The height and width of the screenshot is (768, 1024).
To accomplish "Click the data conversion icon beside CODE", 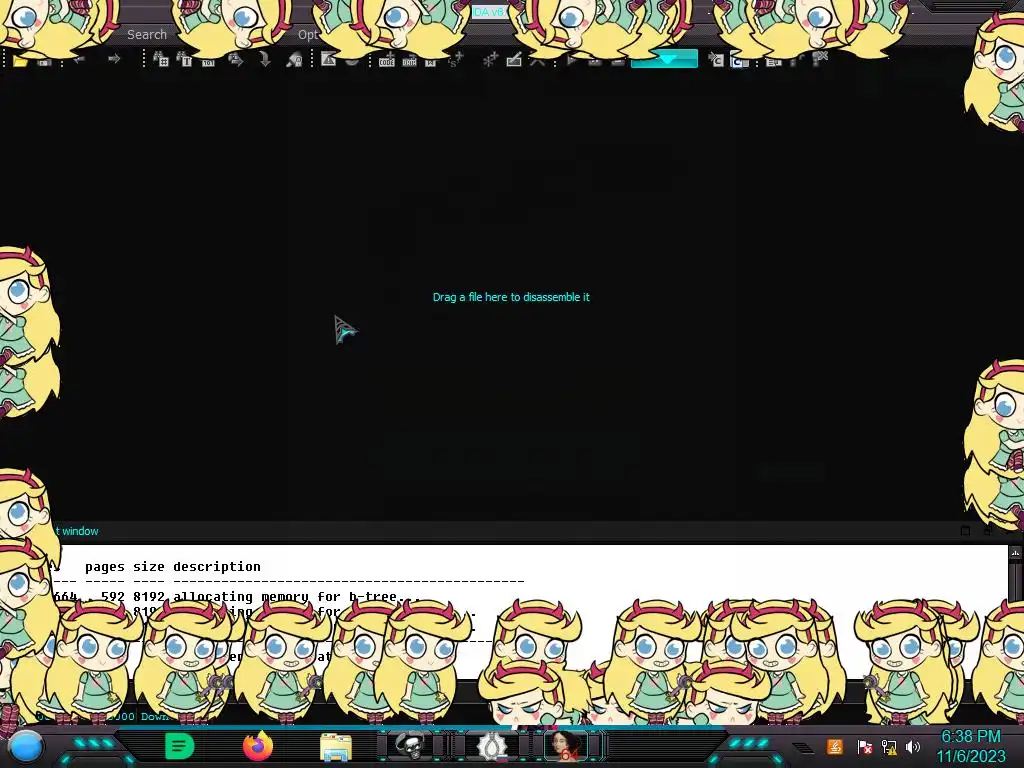I will click(x=409, y=61).
